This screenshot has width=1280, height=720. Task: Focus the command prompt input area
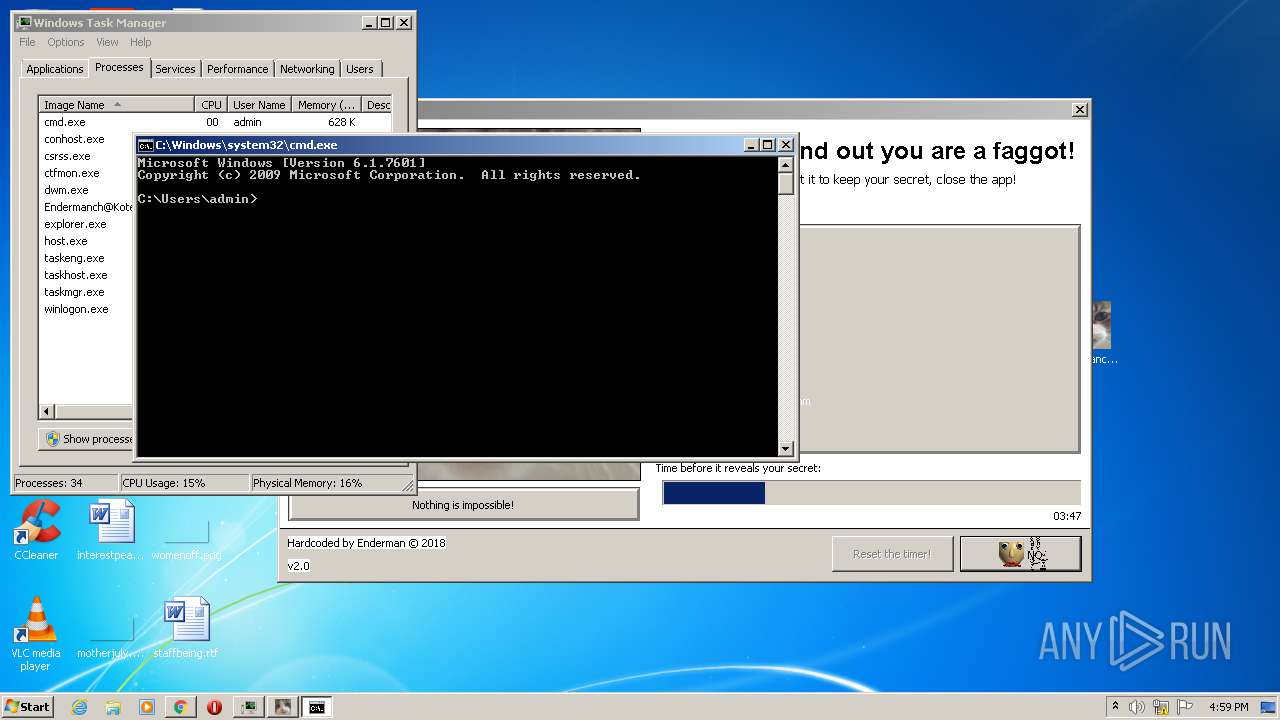(x=456, y=305)
